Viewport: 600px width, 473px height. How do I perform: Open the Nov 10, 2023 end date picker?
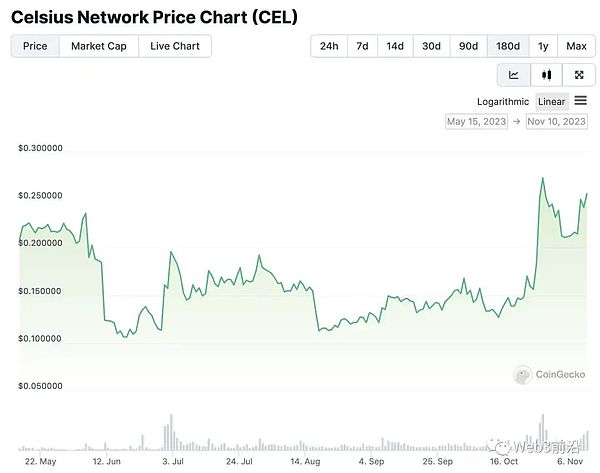click(558, 121)
